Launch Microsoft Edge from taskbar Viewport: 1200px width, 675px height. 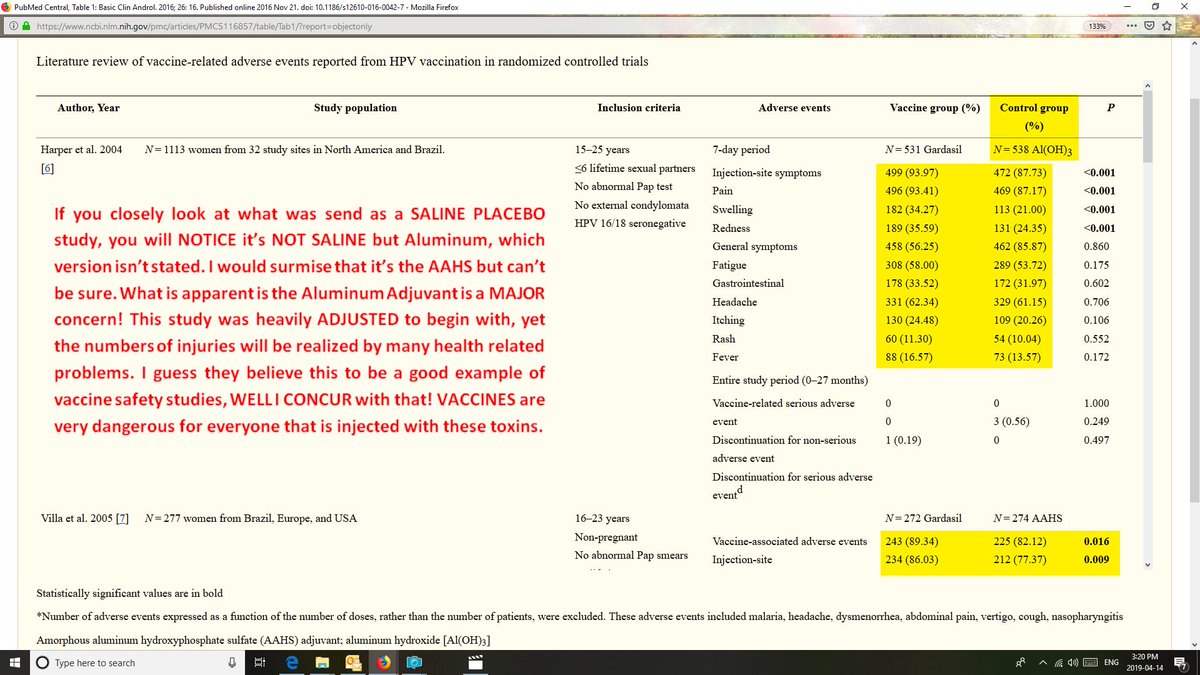[292, 662]
